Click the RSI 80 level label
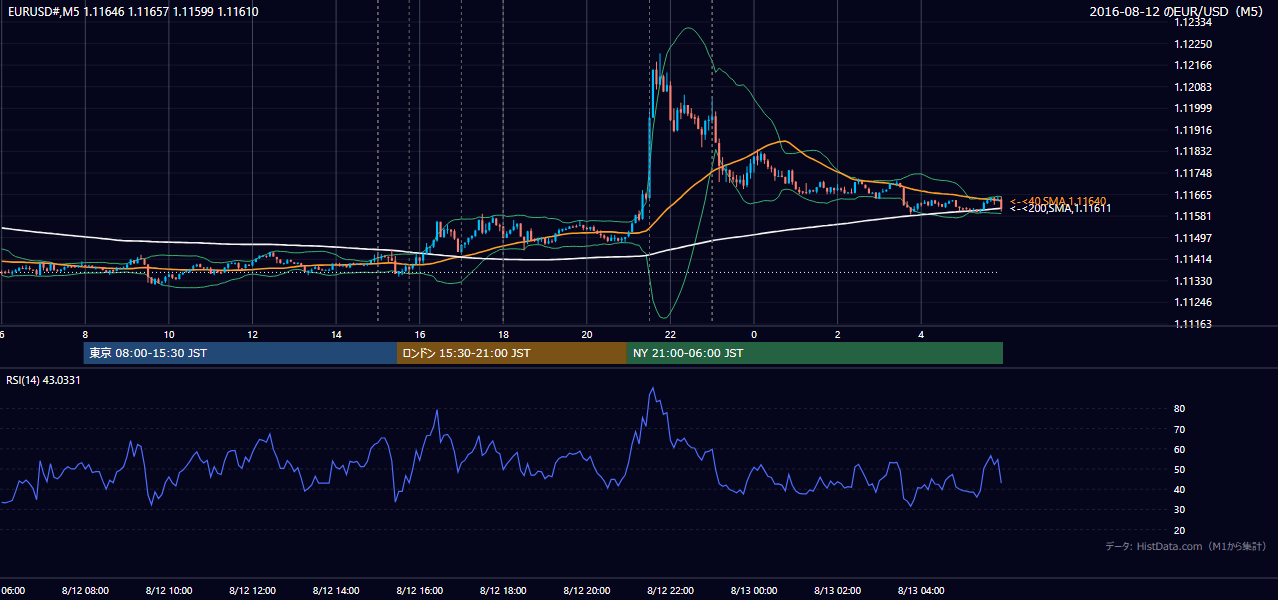Screen dimensions: 1278x600 pyautogui.click(x=1180, y=409)
